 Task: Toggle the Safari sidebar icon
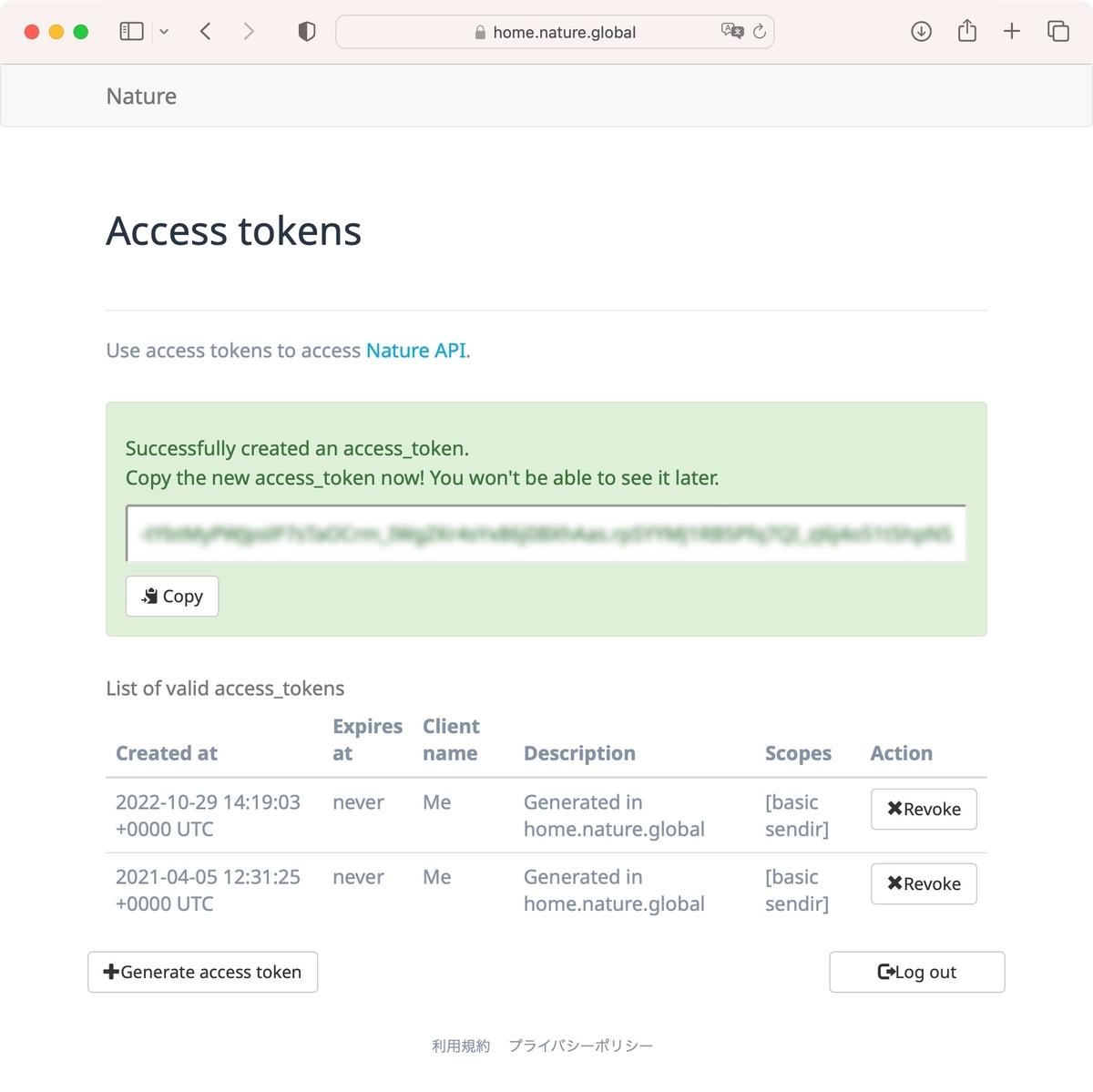[132, 32]
